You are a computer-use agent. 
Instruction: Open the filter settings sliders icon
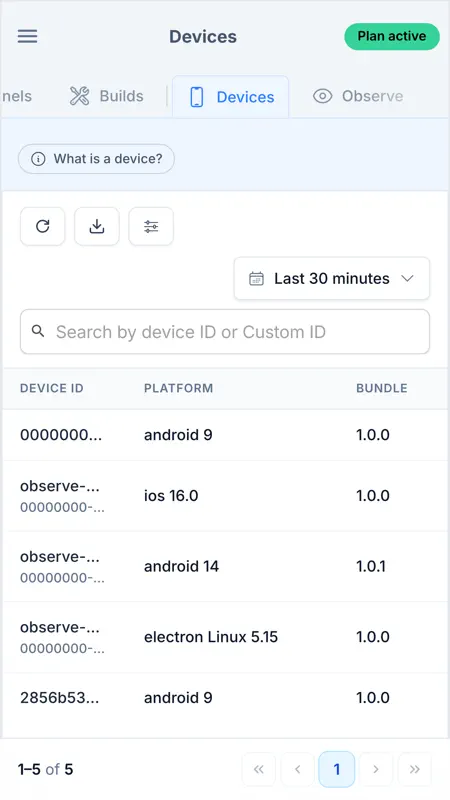[x=151, y=226]
